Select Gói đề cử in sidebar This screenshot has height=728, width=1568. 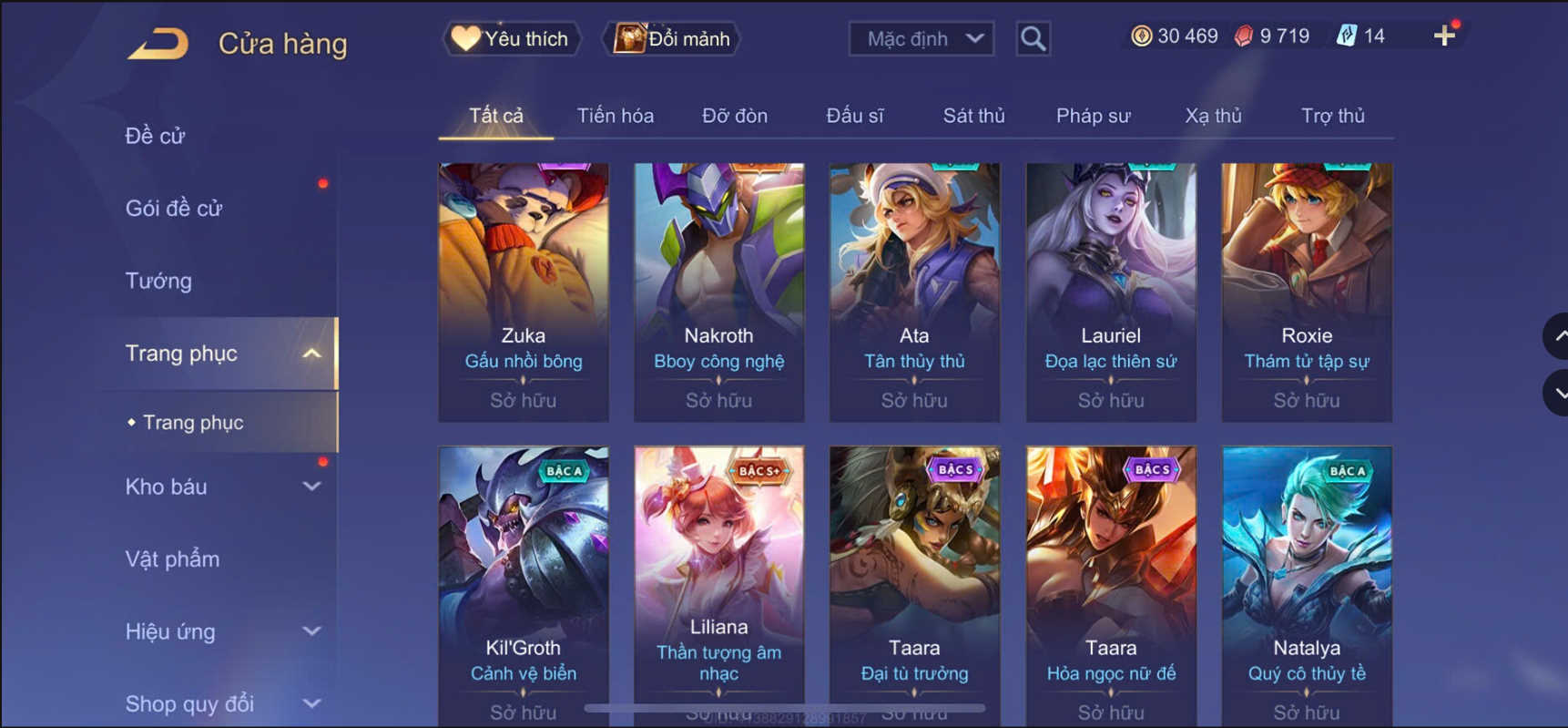point(174,209)
